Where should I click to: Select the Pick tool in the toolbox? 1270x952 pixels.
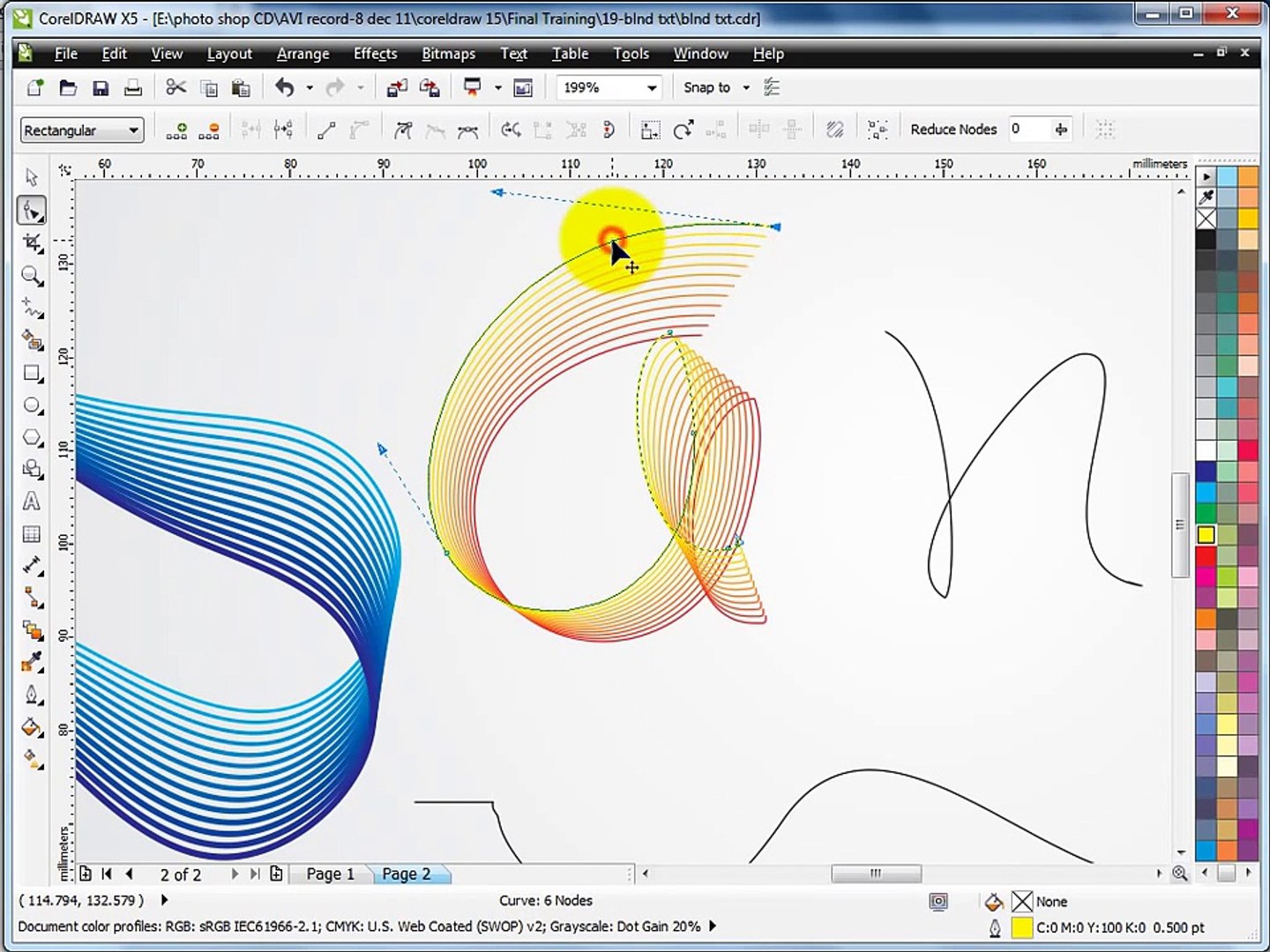(x=32, y=178)
